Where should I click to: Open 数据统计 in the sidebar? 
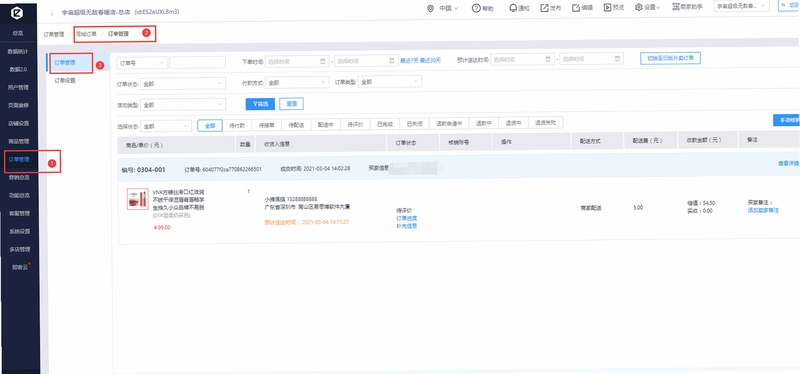click(x=18, y=52)
